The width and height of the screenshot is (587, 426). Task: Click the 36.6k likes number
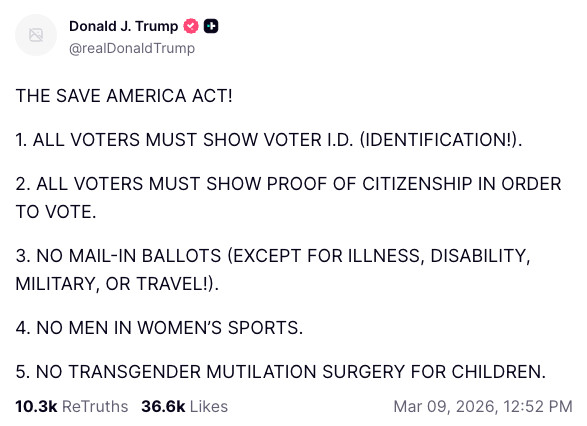click(163, 407)
